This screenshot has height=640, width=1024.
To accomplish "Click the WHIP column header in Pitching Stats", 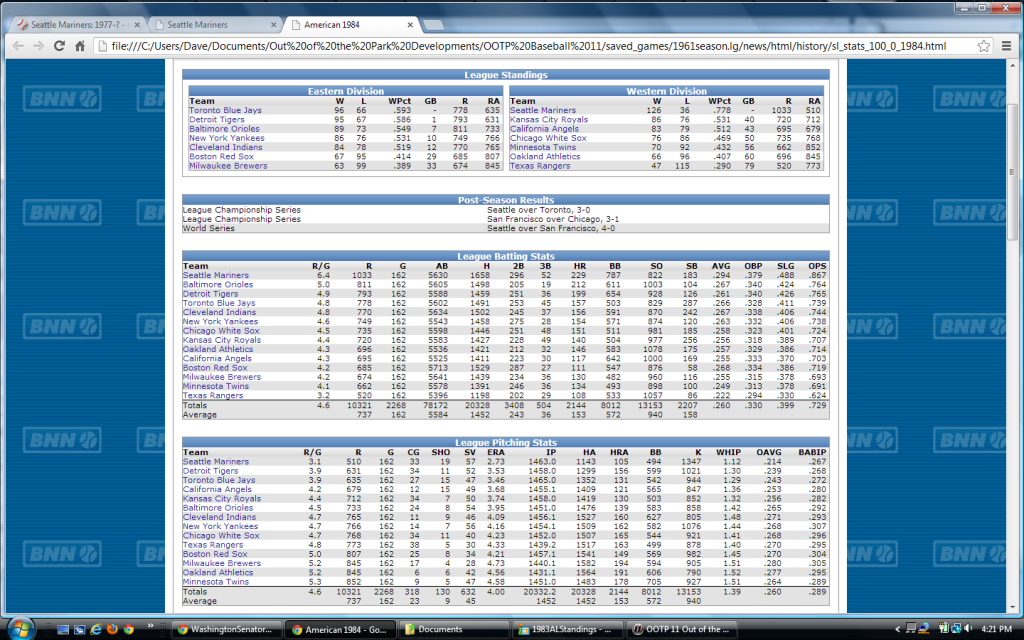I will click(728, 452).
